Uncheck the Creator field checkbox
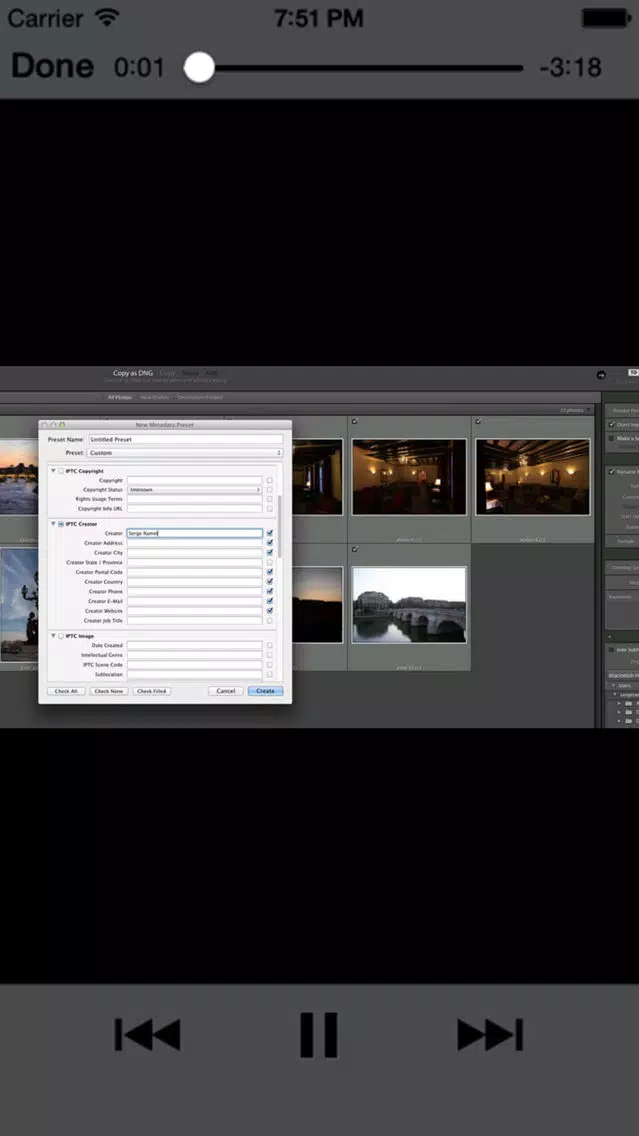 click(x=270, y=533)
